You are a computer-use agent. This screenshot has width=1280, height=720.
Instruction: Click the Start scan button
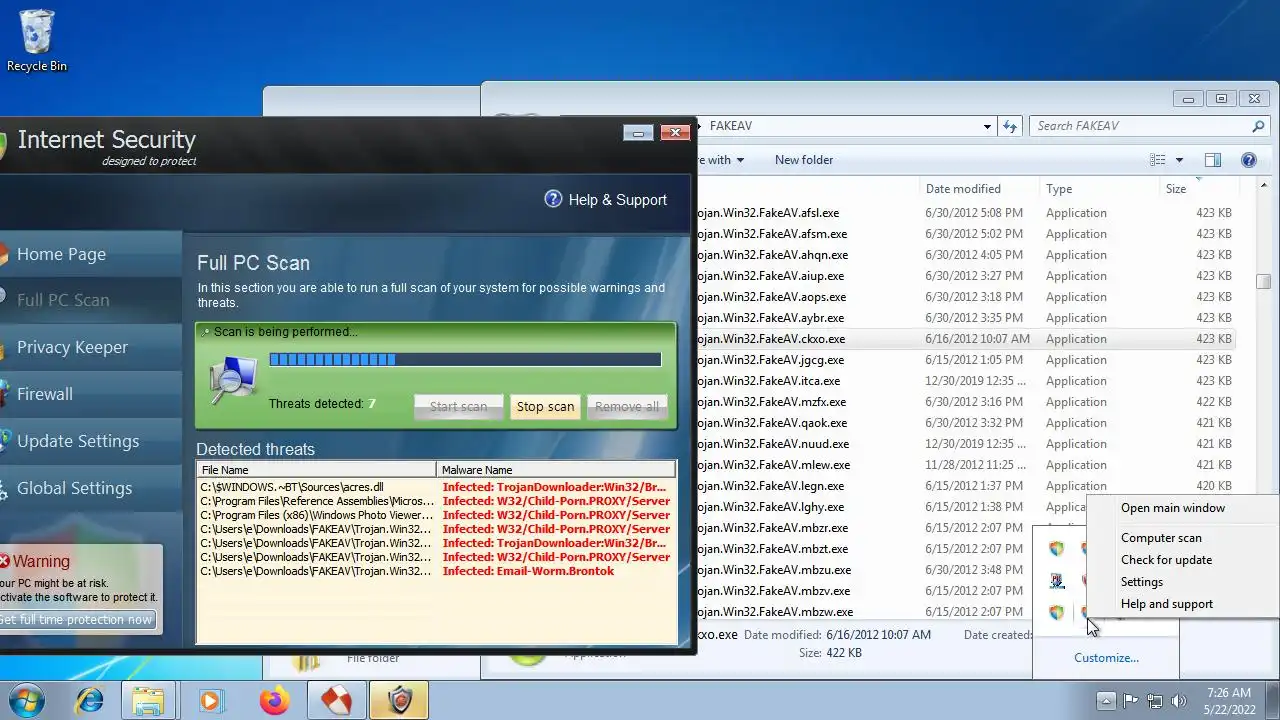[x=458, y=406]
